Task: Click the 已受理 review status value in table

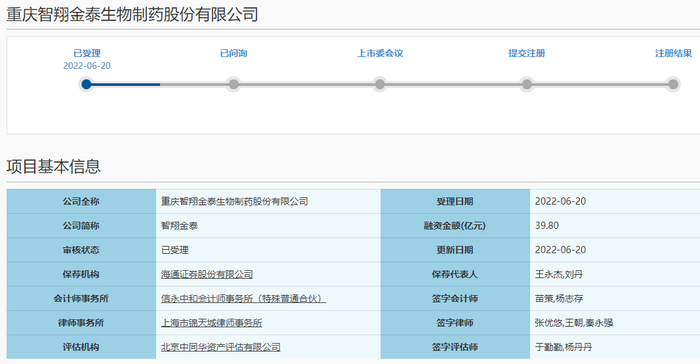Action: tap(175, 250)
